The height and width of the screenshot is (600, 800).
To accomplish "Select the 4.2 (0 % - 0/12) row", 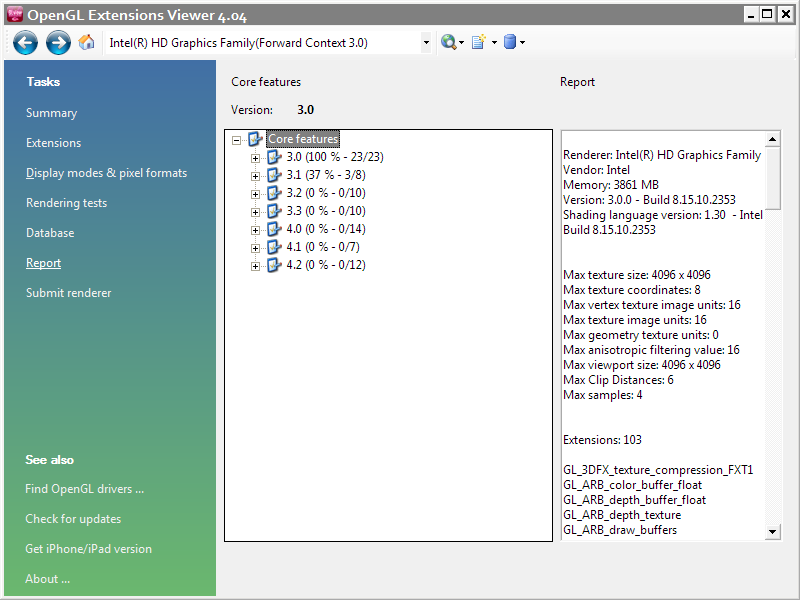I will [326, 265].
